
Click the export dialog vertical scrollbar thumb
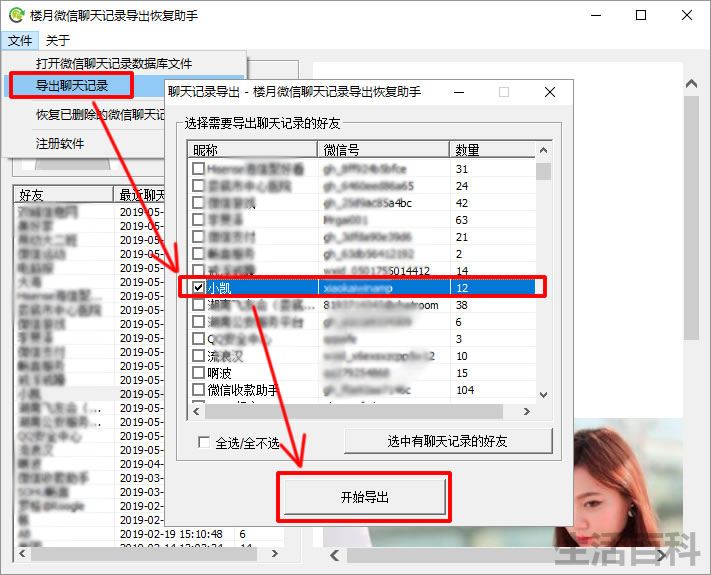pos(543,171)
